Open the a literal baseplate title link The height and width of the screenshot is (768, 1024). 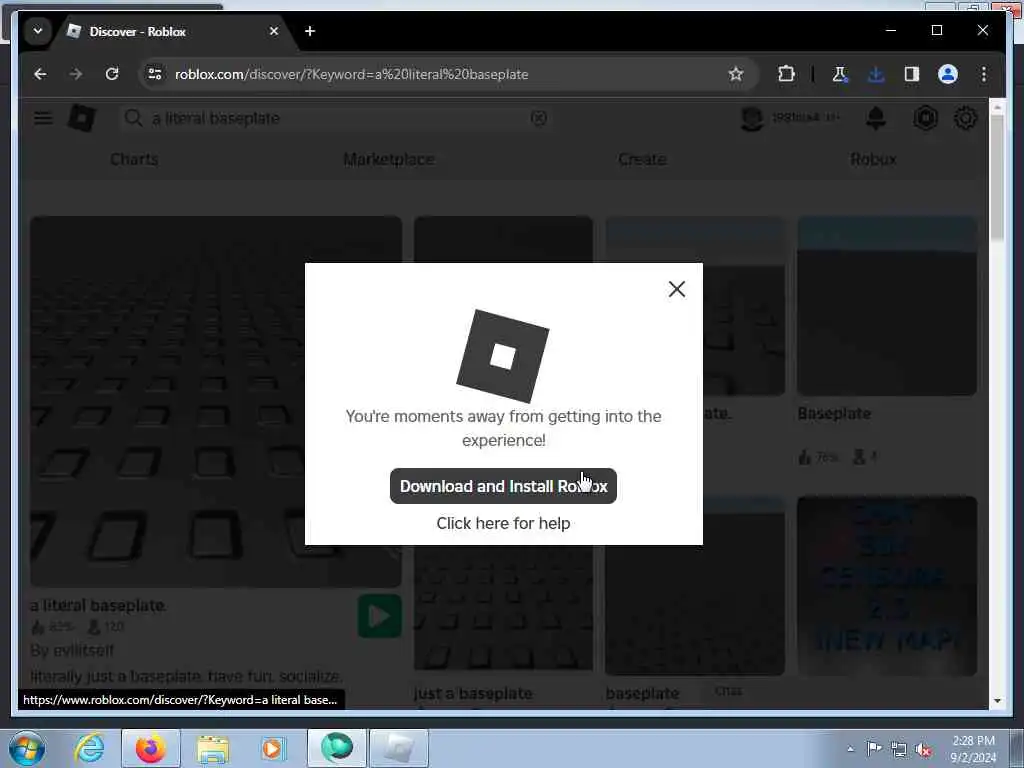coord(98,605)
